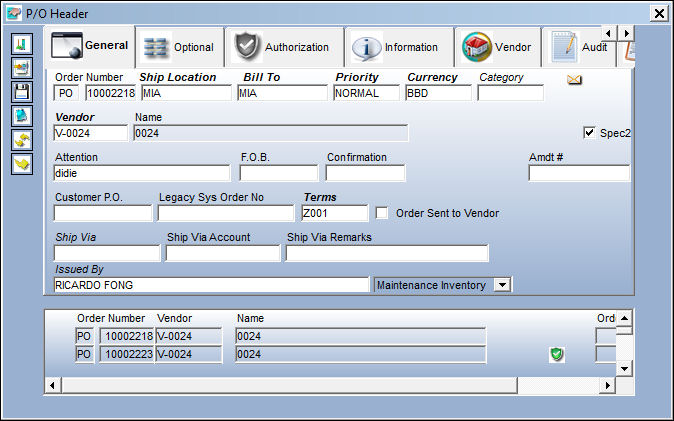Click the F.O.B. input field
Screen dimensions: 674x421
coord(279,173)
